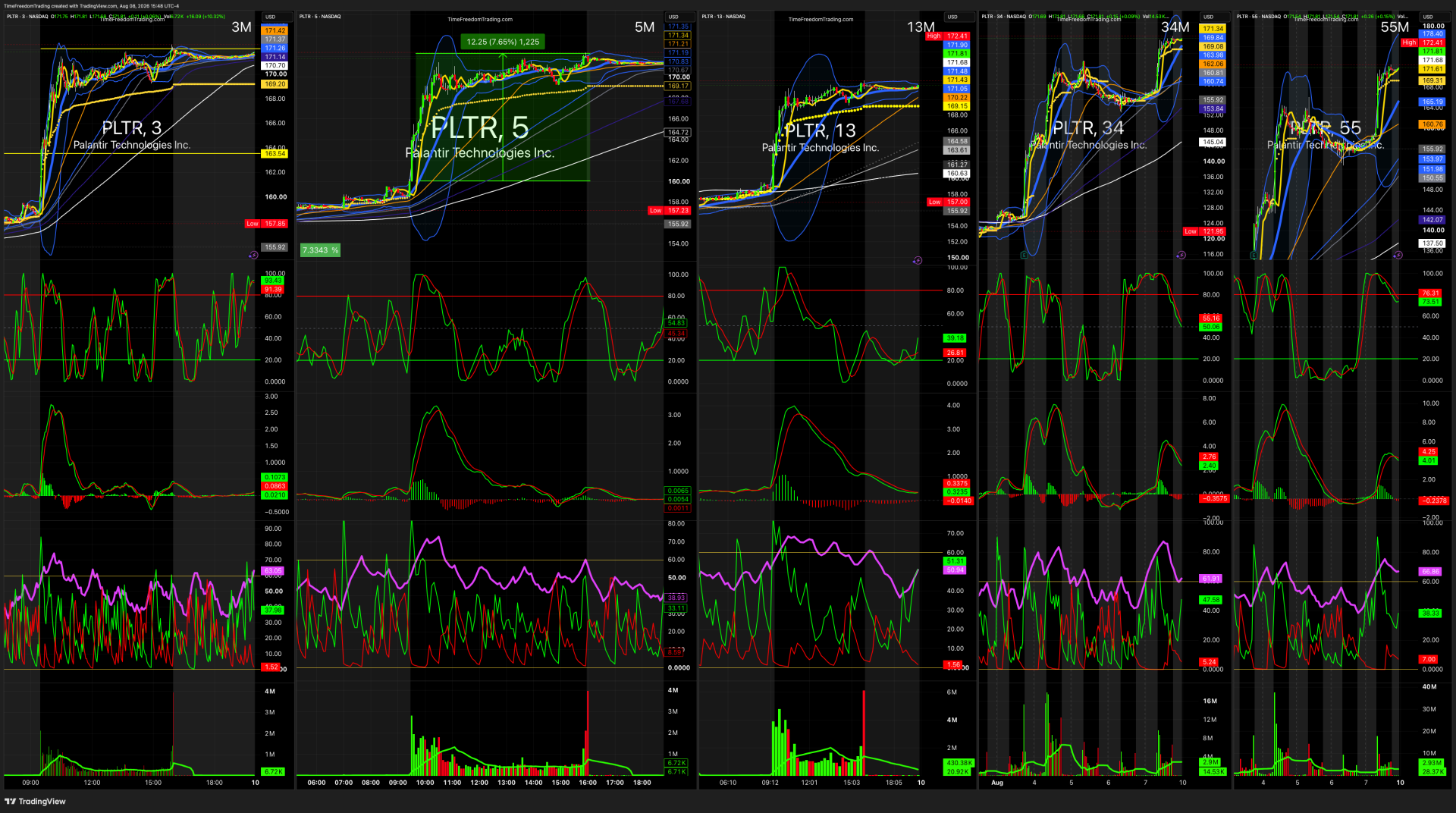Open the earnings E marker in the 34M chart
This screenshot has width=1456, height=813.
click(1025, 256)
